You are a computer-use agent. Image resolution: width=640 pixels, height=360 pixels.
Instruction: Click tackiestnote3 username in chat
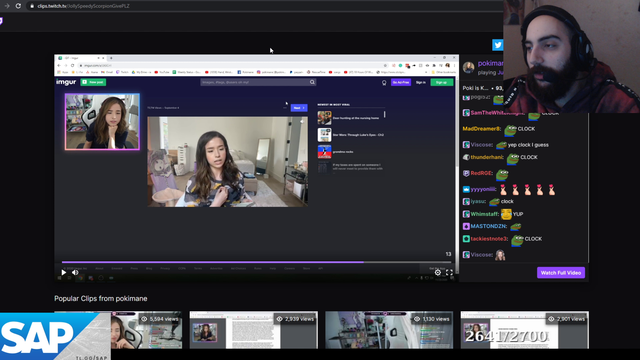(x=489, y=239)
